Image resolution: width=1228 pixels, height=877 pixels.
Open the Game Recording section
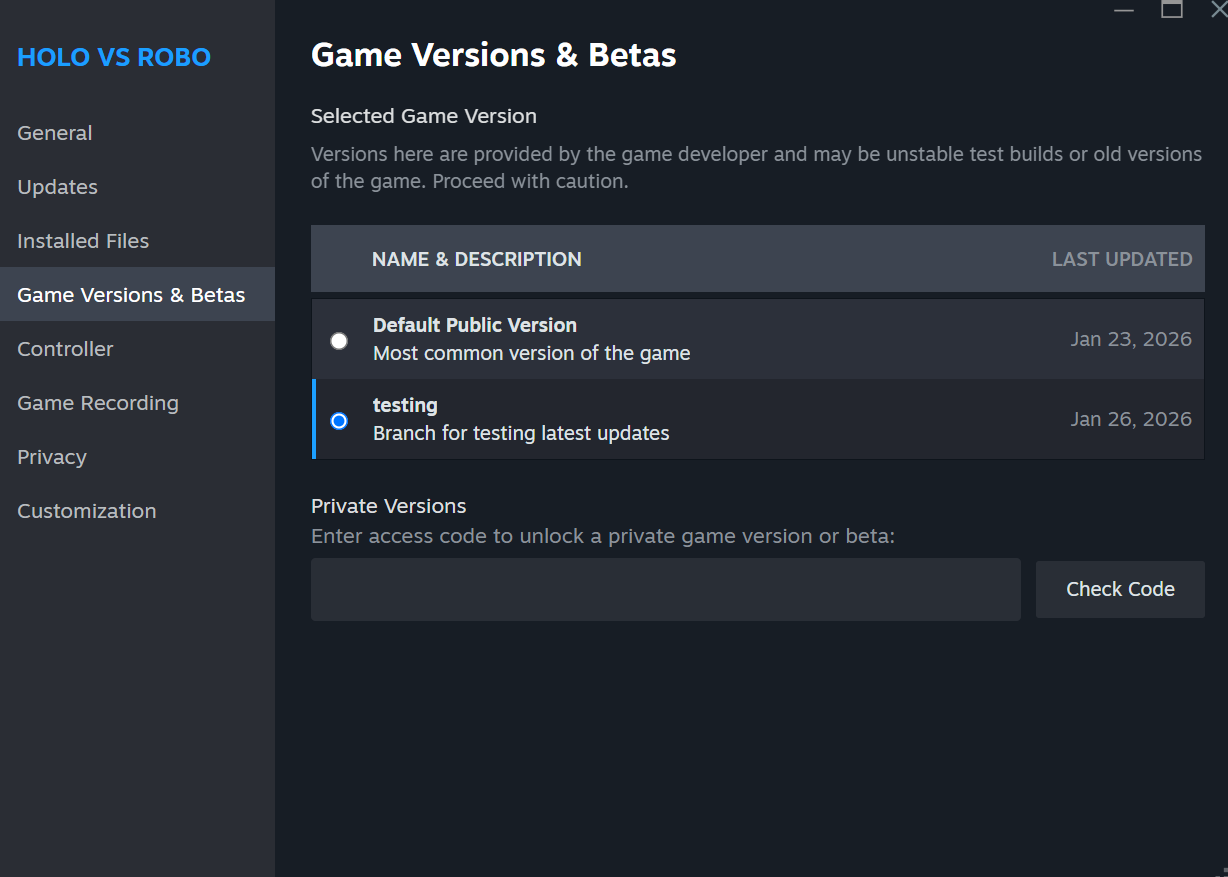98,403
